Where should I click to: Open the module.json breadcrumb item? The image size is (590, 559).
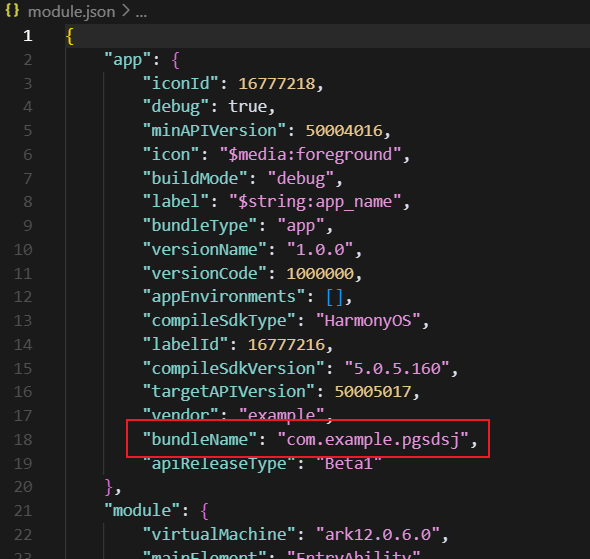(x=71, y=12)
